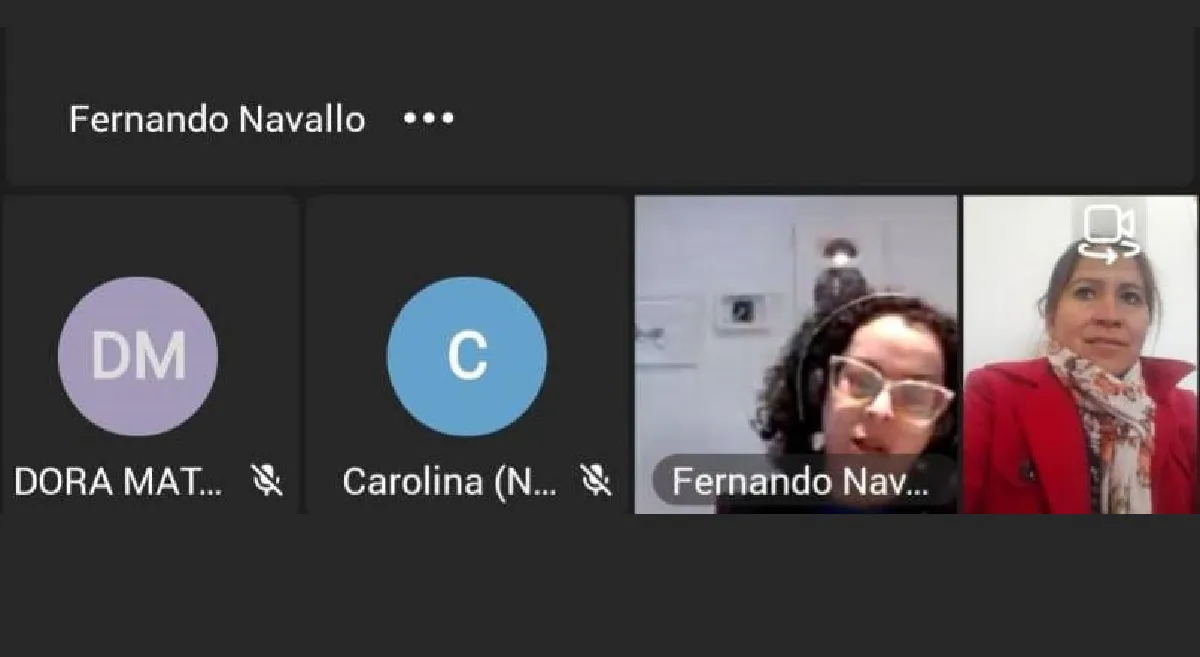Click the DORA MAT... participant name

[x=119, y=482]
